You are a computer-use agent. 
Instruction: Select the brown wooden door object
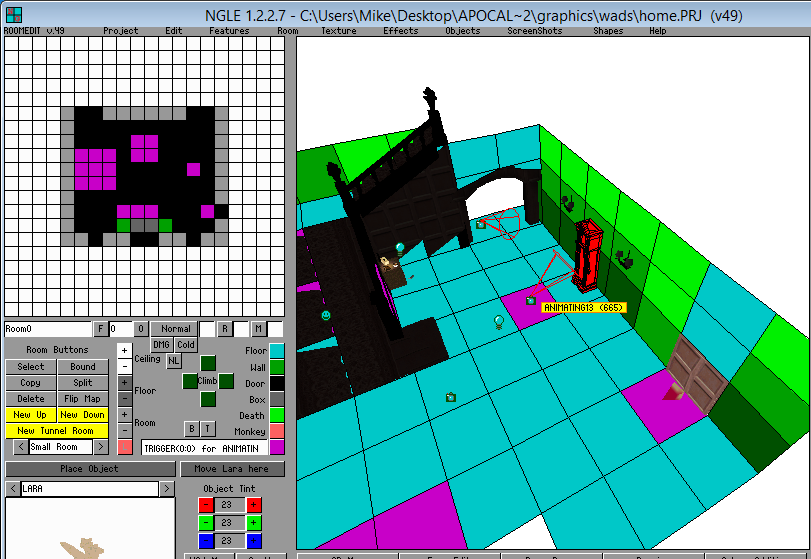[x=696, y=373]
